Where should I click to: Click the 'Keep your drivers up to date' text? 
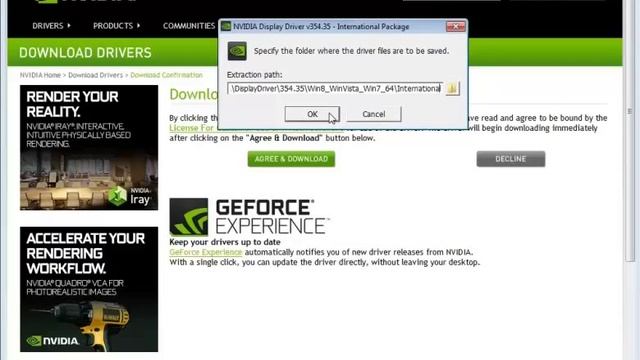(x=225, y=242)
